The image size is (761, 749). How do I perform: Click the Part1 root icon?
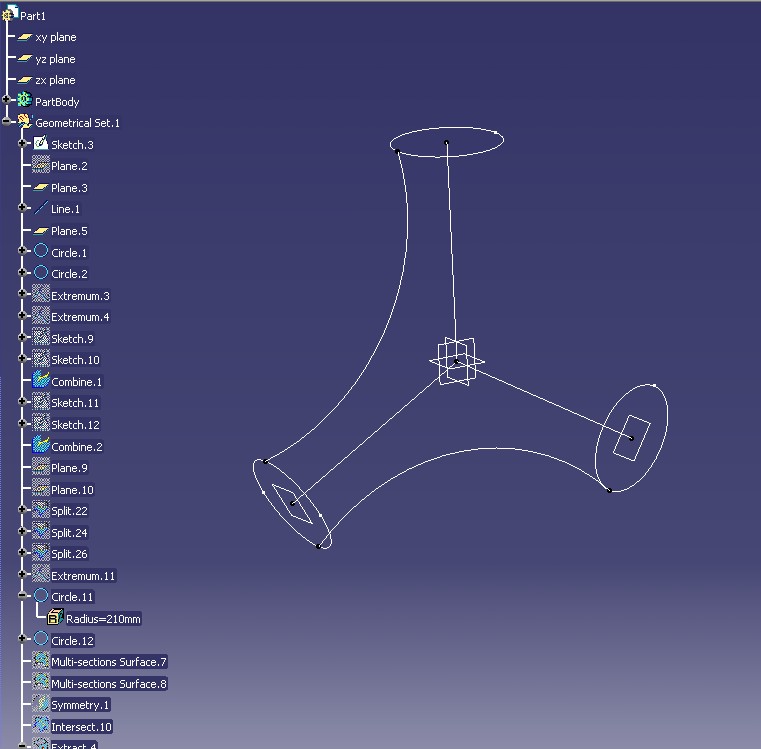click(10, 14)
